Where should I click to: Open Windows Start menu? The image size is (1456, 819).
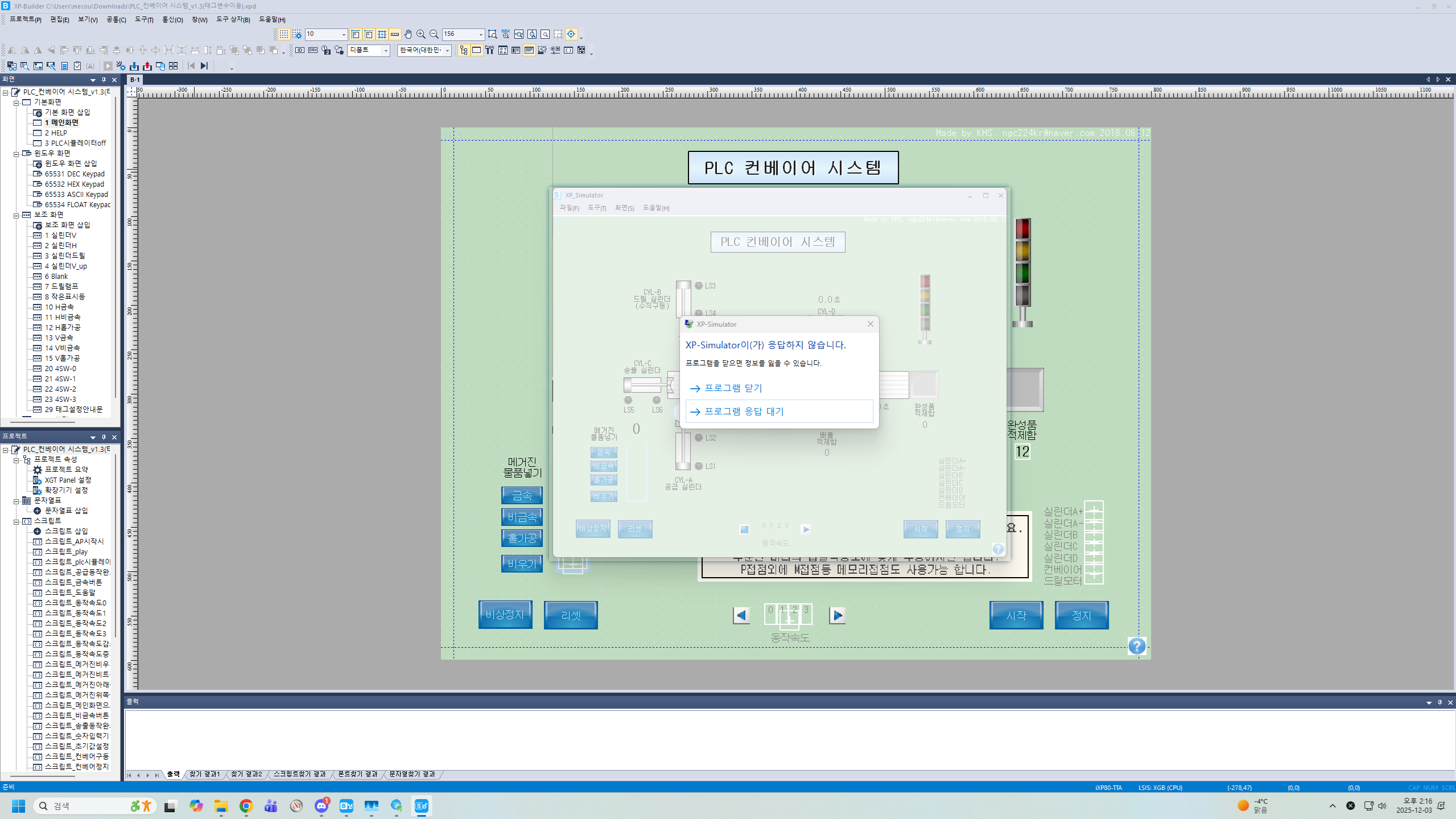click(x=18, y=806)
